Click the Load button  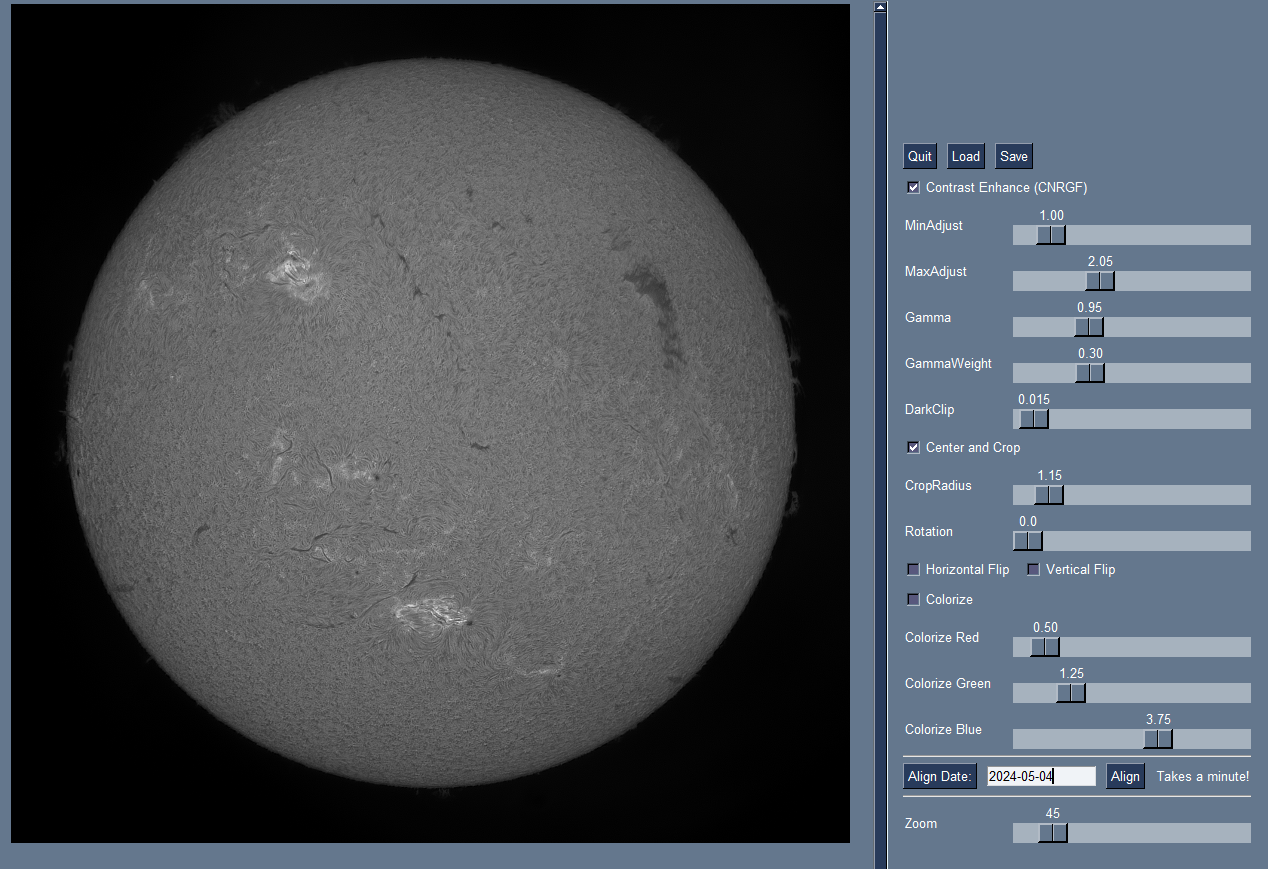966,156
